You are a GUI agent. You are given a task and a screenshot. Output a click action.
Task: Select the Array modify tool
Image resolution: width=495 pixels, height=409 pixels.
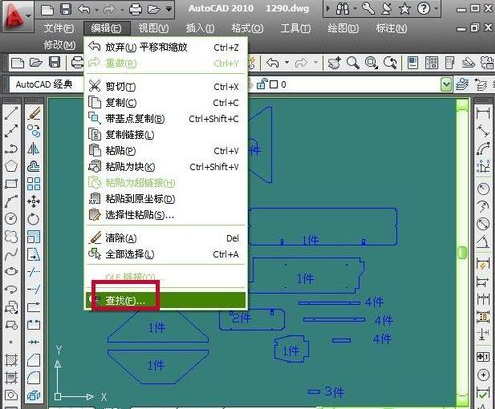(x=34, y=184)
